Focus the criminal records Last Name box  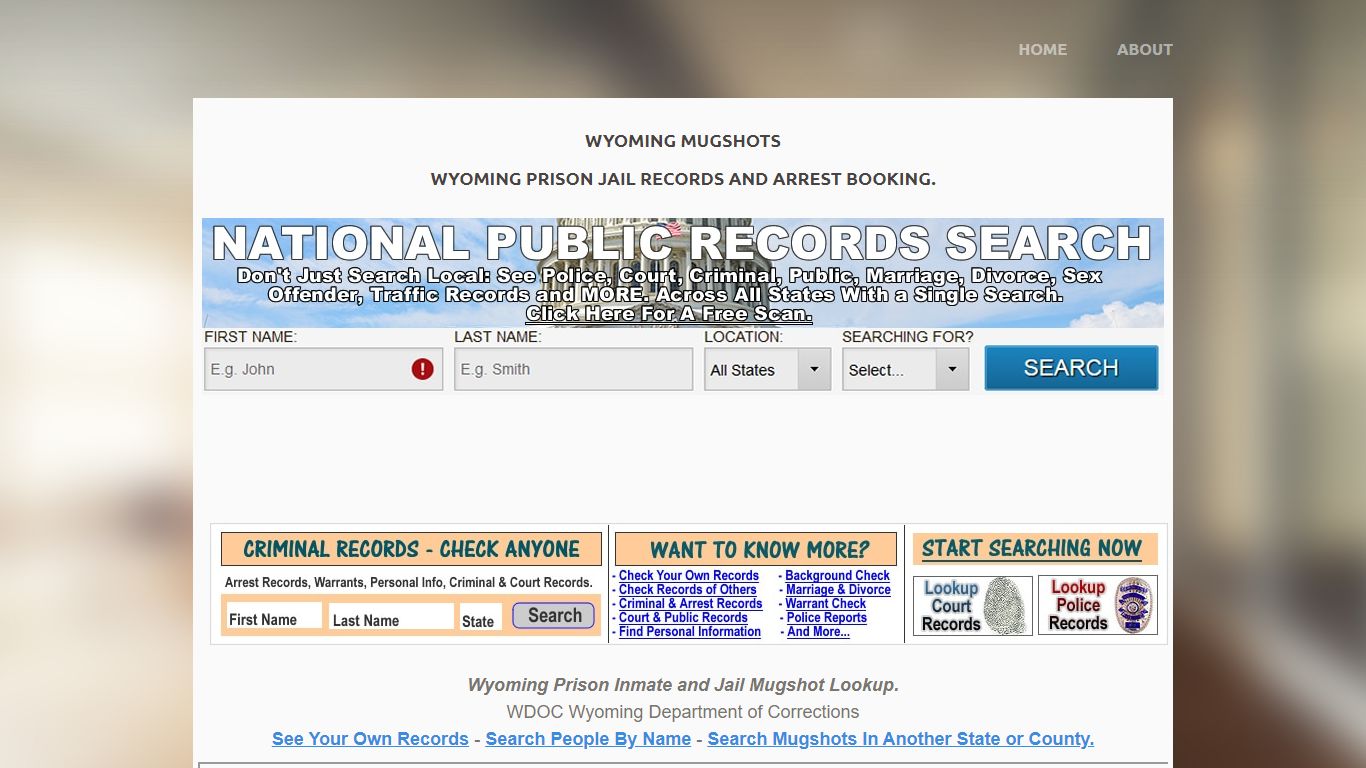pyautogui.click(x=391, y=617)
